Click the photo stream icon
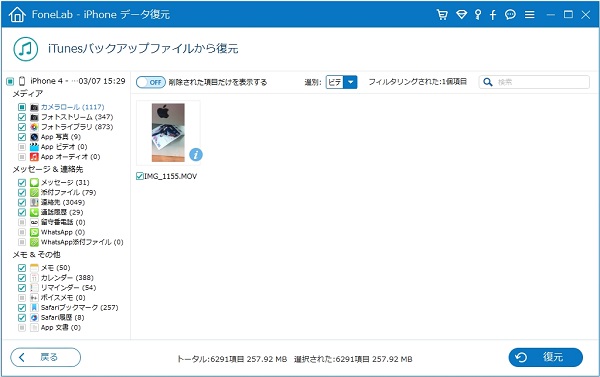Image resolution: width=600 pixels, height=377 pixels. coord(34,117)
